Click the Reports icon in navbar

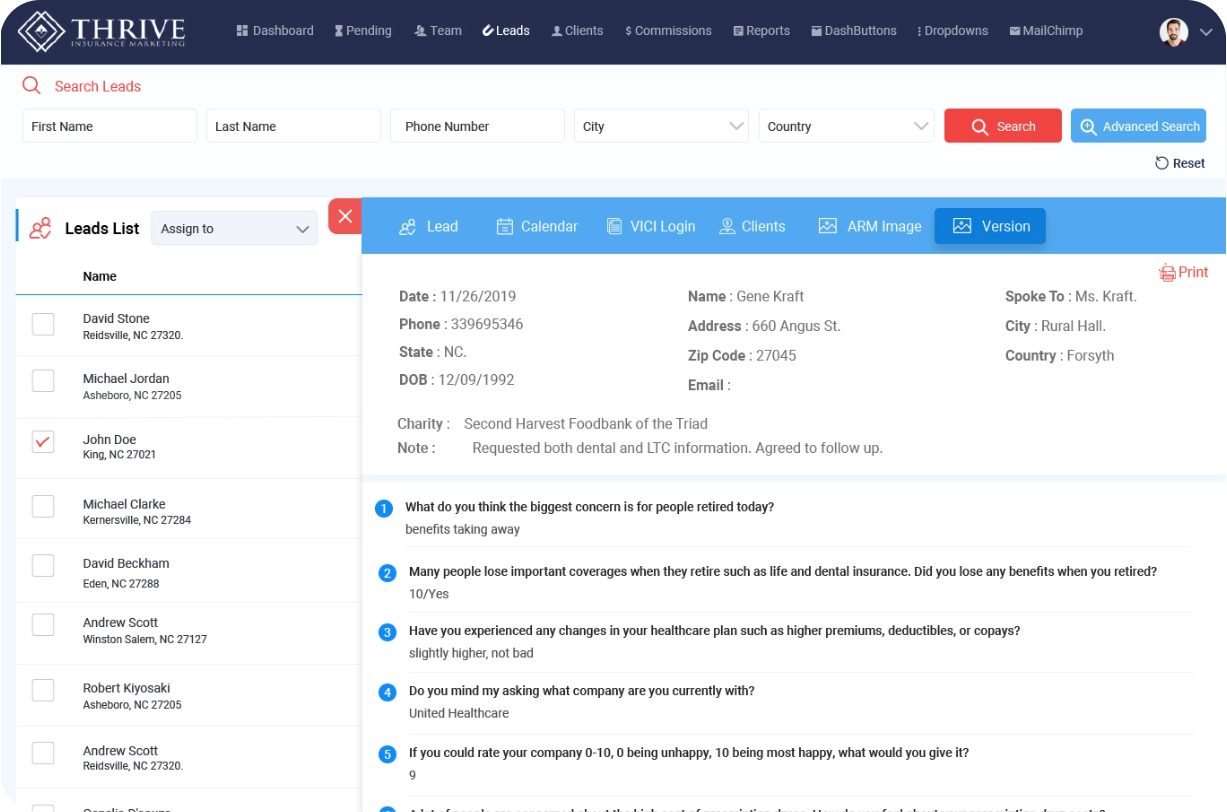[738, 31]
